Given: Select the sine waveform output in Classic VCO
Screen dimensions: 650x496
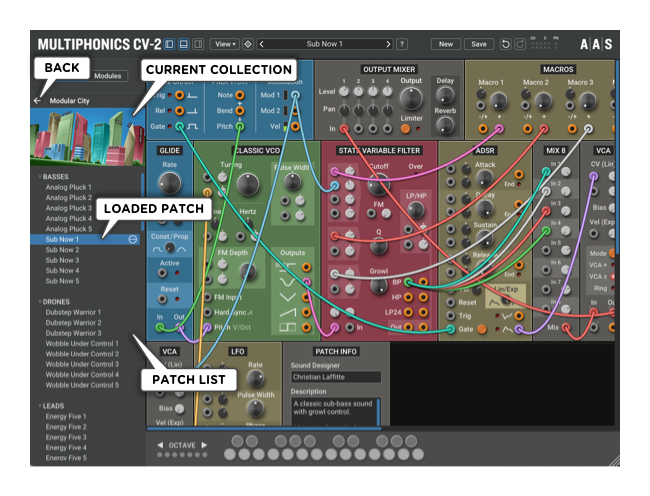Looking at the screenshot, I should coord(306,282).
